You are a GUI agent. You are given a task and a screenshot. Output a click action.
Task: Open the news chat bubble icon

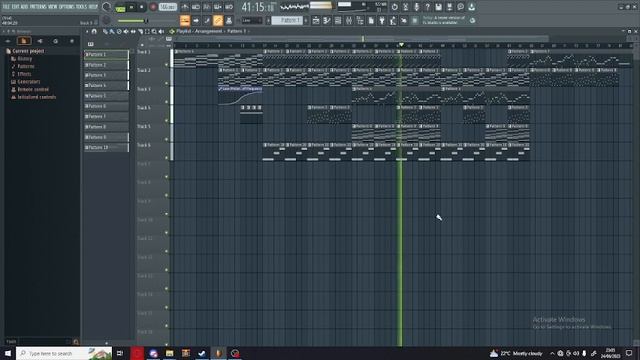[460, 7]
